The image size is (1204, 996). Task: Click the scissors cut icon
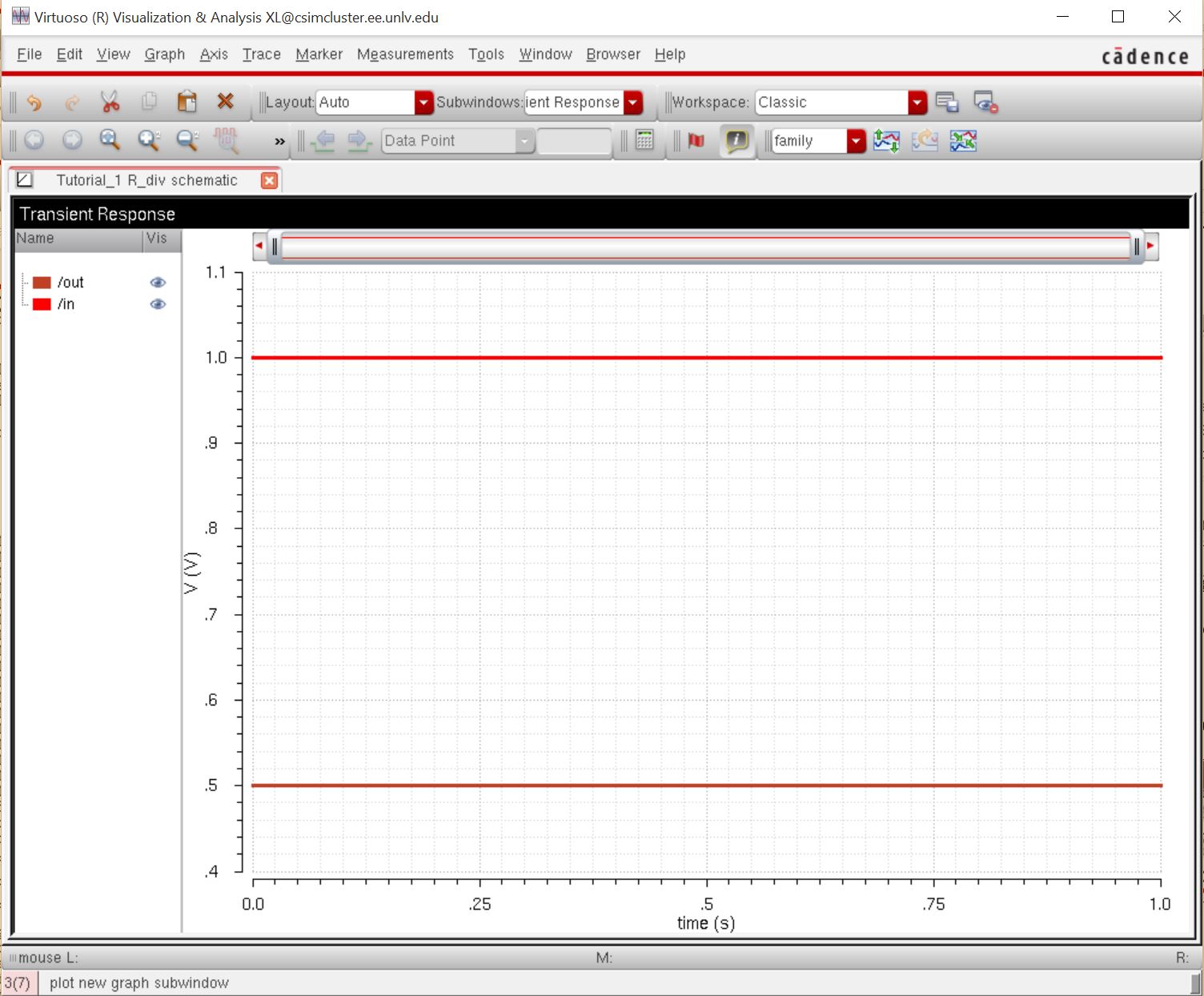tap(110, 102)
